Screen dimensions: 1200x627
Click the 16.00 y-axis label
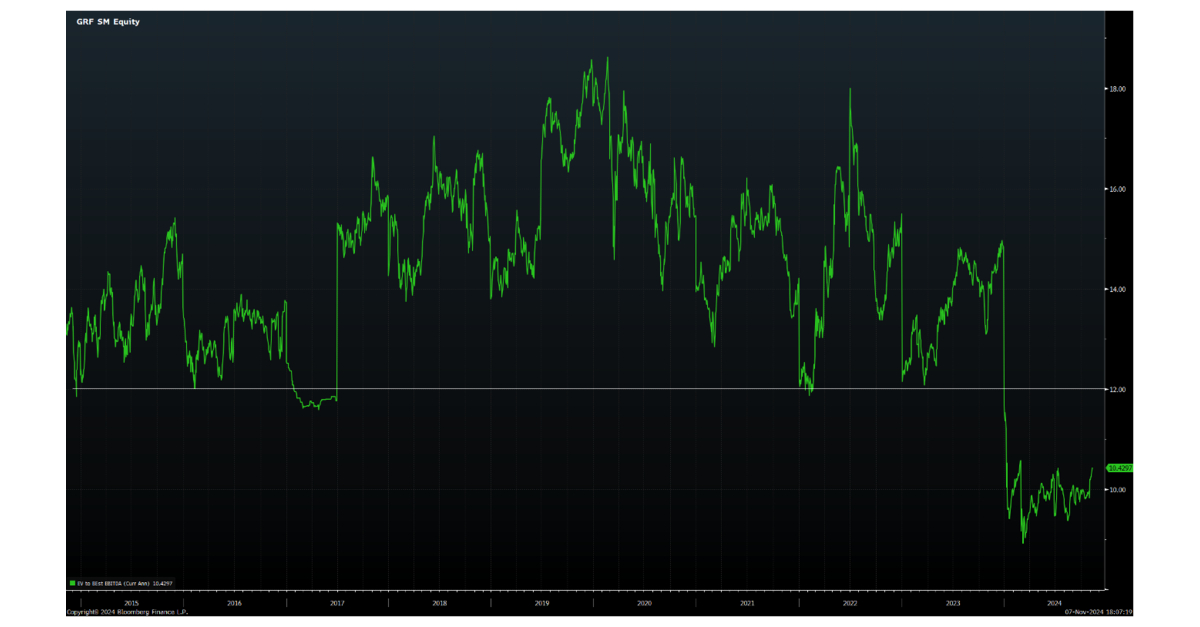[x=1117, y=189]
